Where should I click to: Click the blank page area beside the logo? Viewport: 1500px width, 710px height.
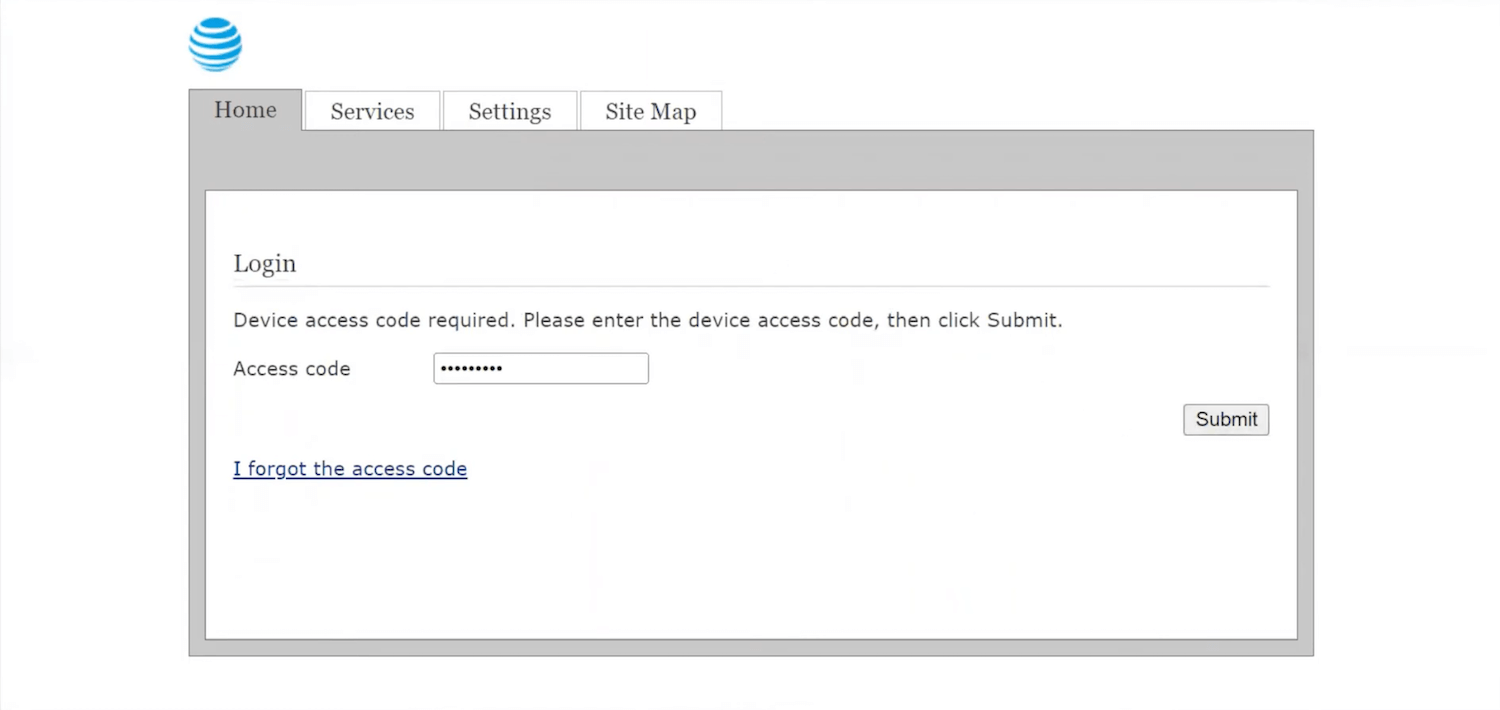point(700,45)
